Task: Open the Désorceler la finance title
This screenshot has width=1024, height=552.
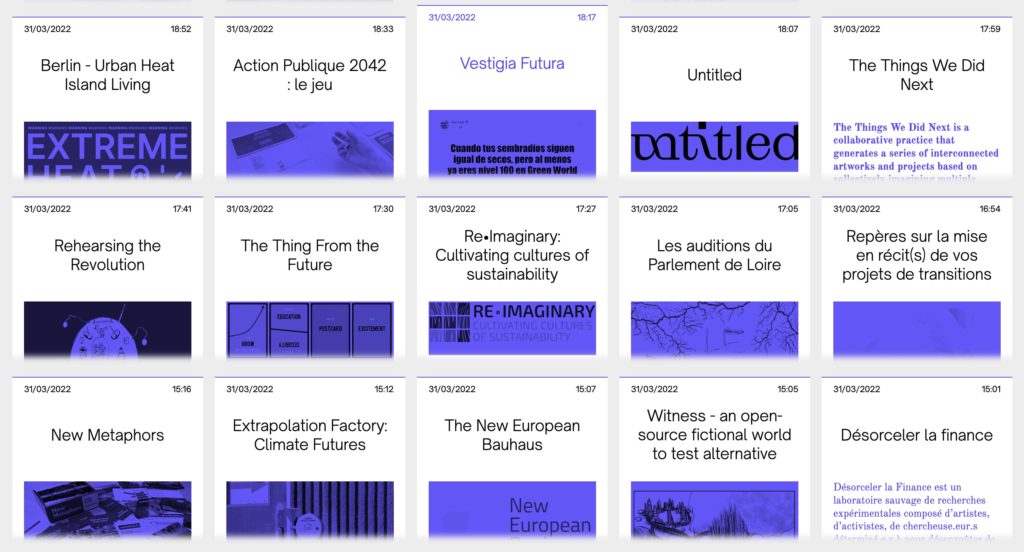Action: coord(916,435)
